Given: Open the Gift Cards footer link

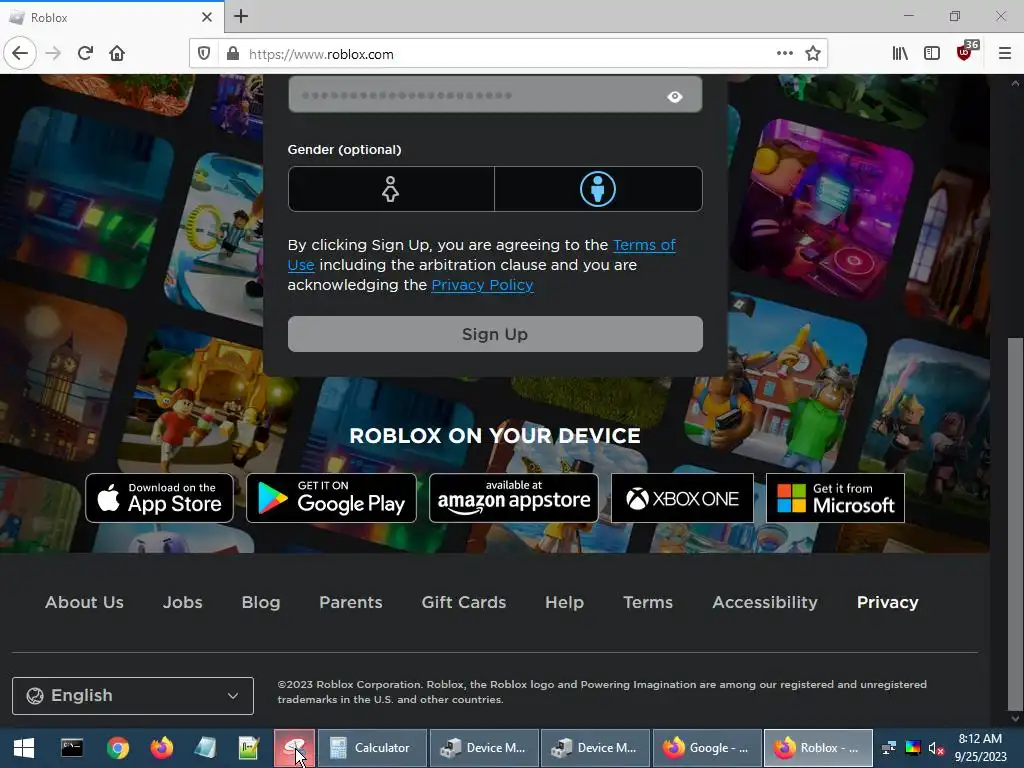Looking at the screenshot, I should [x=464, y=602].
